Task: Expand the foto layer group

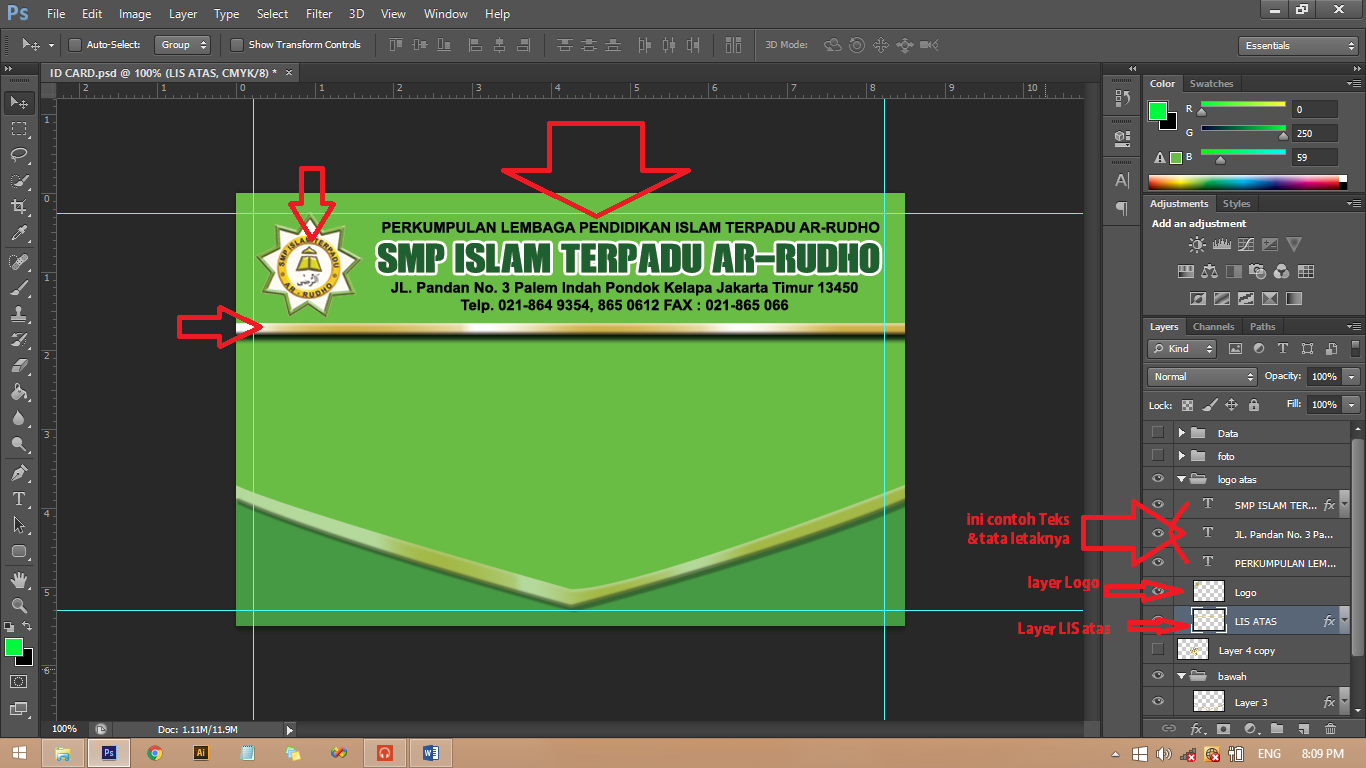Action: [x=1181, y=456]
